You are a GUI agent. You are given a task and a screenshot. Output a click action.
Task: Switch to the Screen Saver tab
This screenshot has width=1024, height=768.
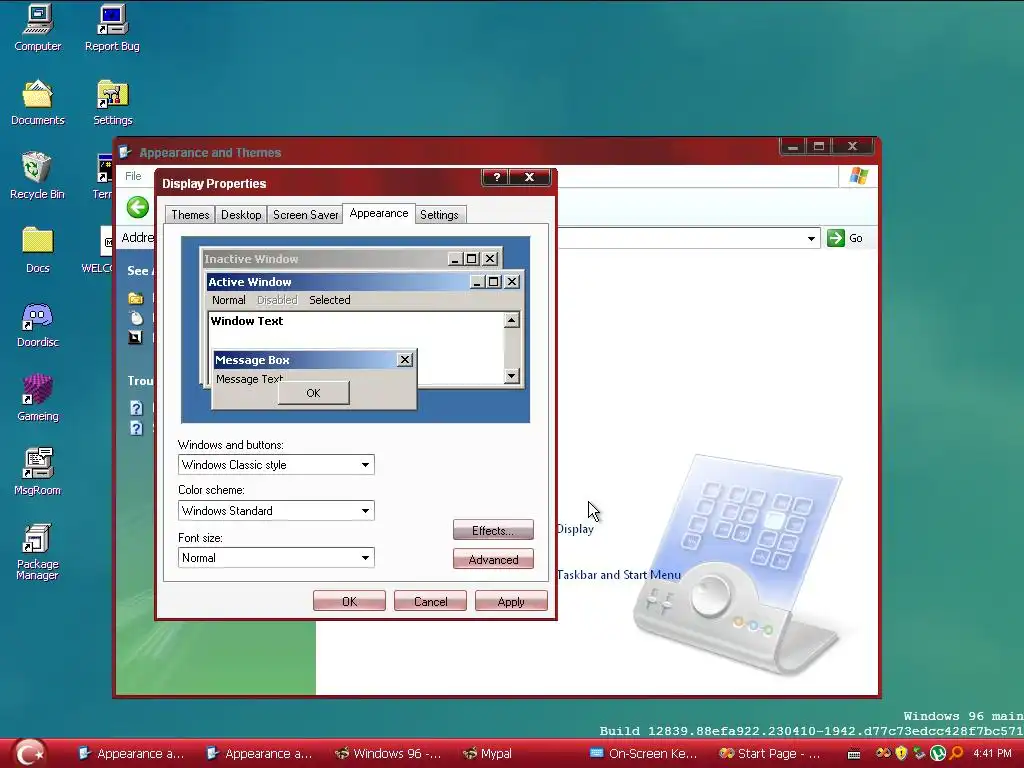point(305,215)
